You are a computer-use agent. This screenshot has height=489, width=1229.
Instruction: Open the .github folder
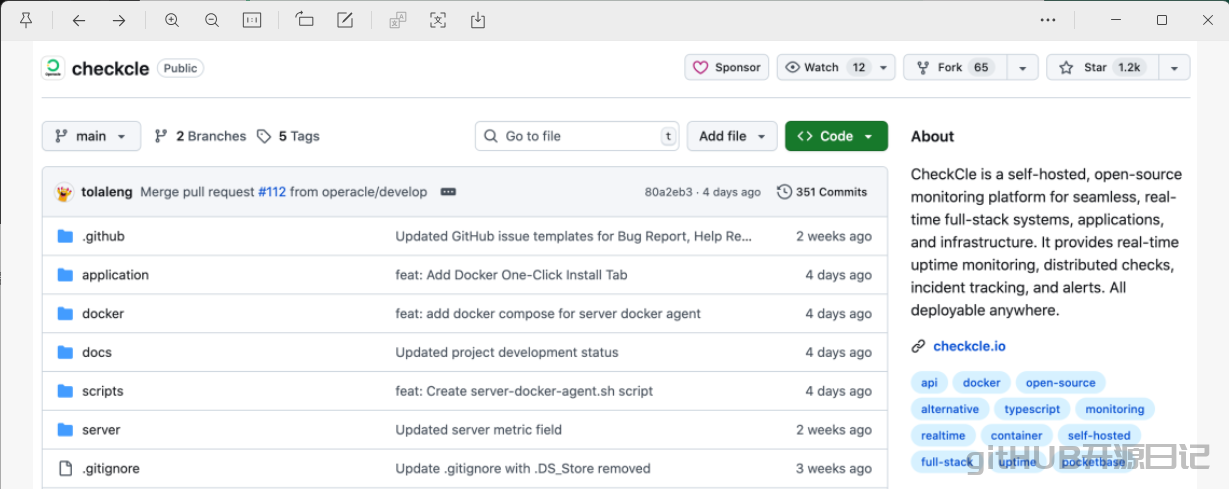click(103, 236)
